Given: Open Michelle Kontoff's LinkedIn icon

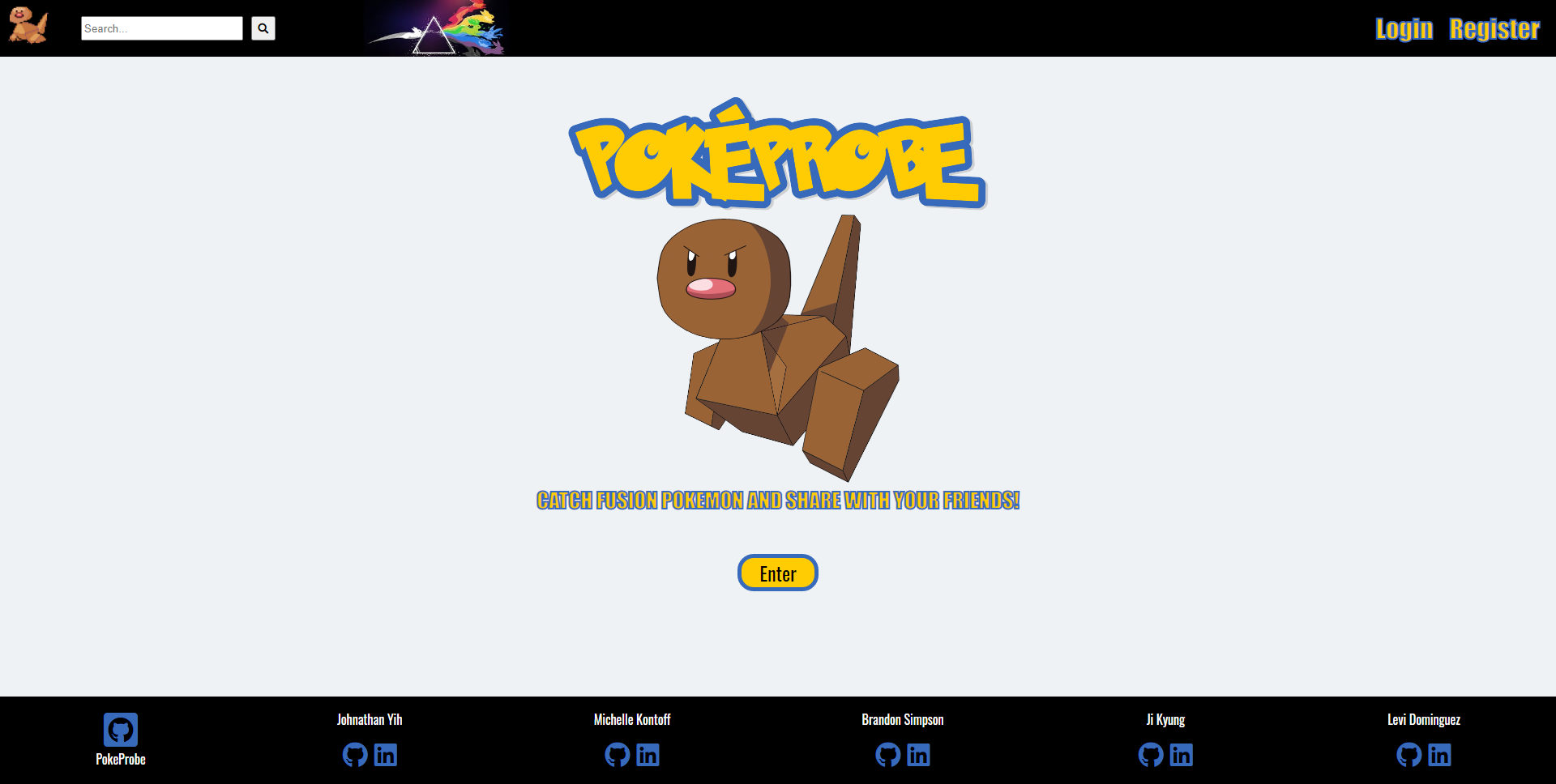Looking at the screenshot, I should (648, 755).
